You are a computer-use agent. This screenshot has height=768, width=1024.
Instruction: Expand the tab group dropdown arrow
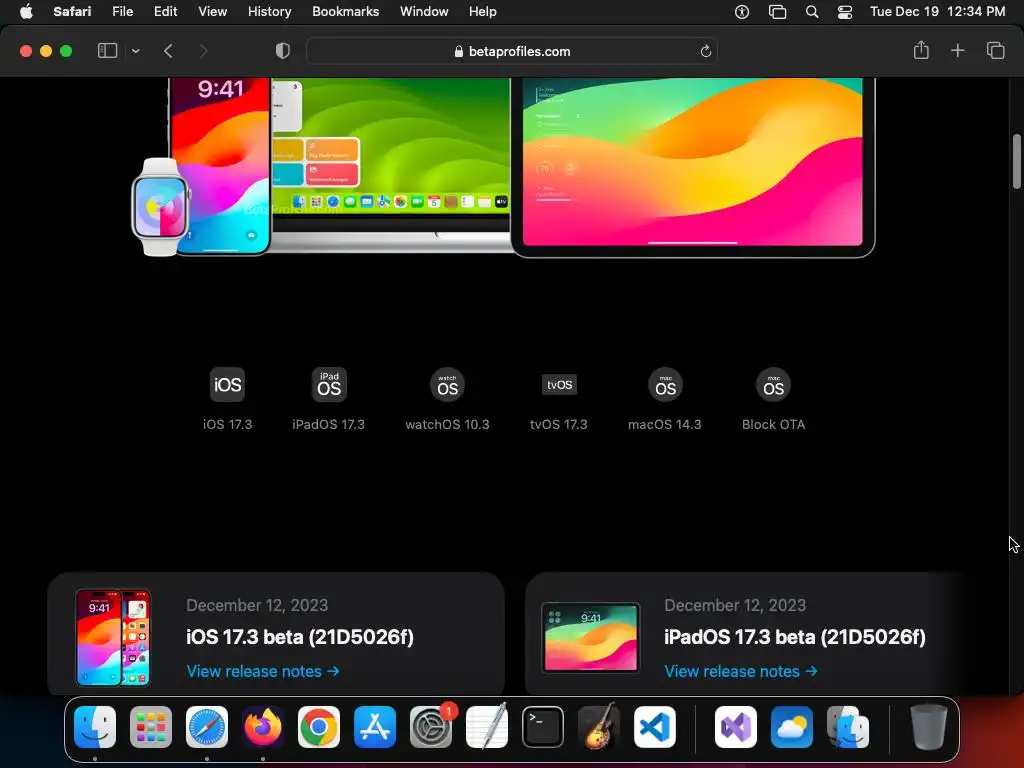tap(135, 51)
